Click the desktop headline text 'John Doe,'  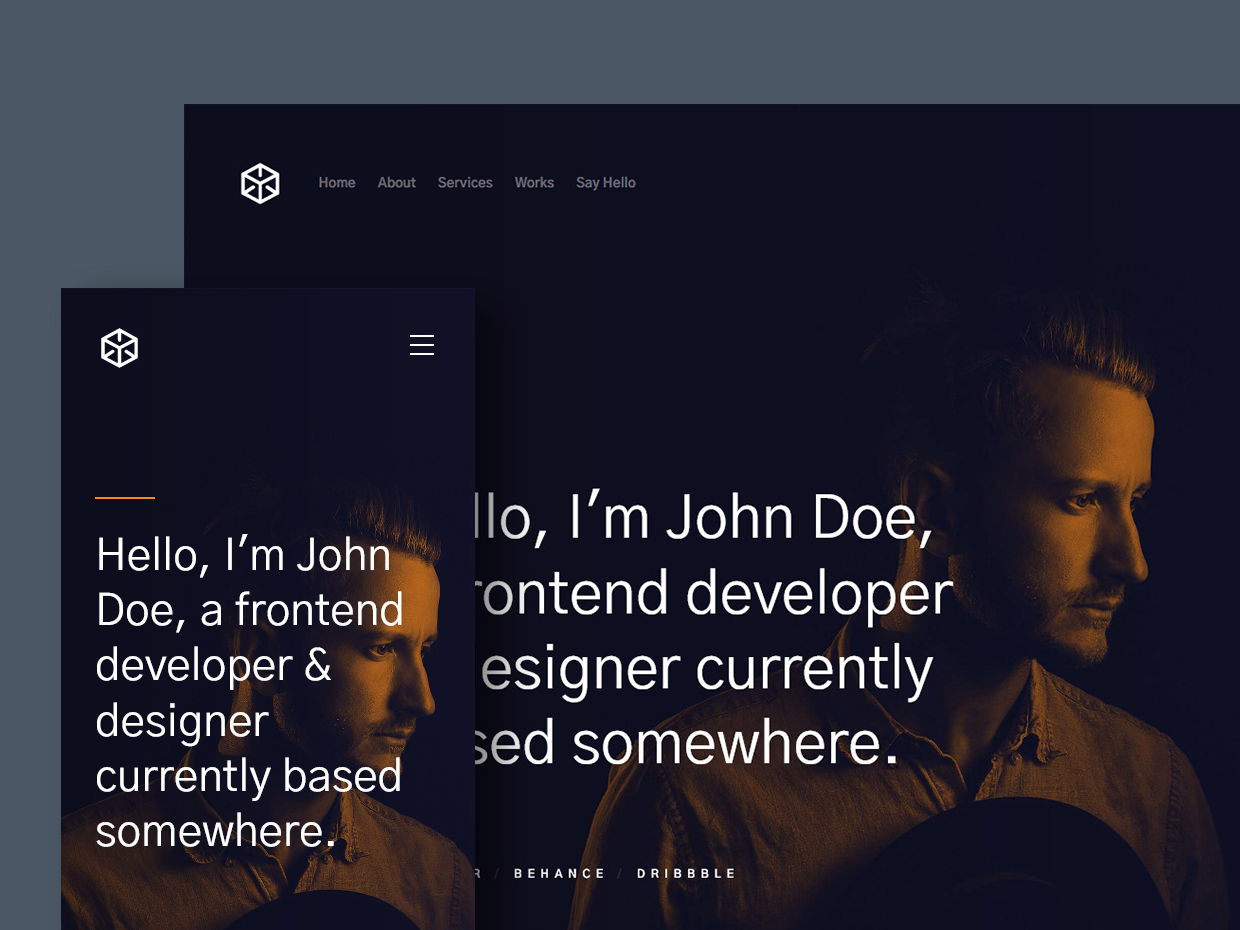pos(799,518)
